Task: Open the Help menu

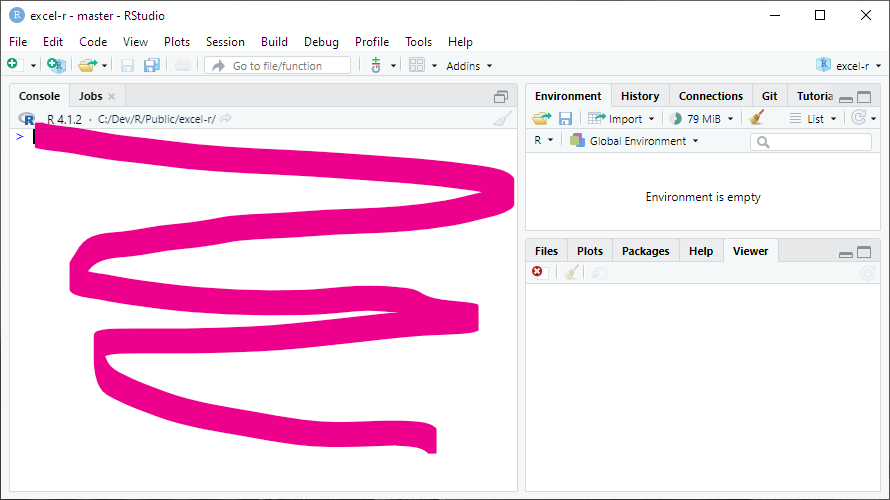Action: pos(460,42)
